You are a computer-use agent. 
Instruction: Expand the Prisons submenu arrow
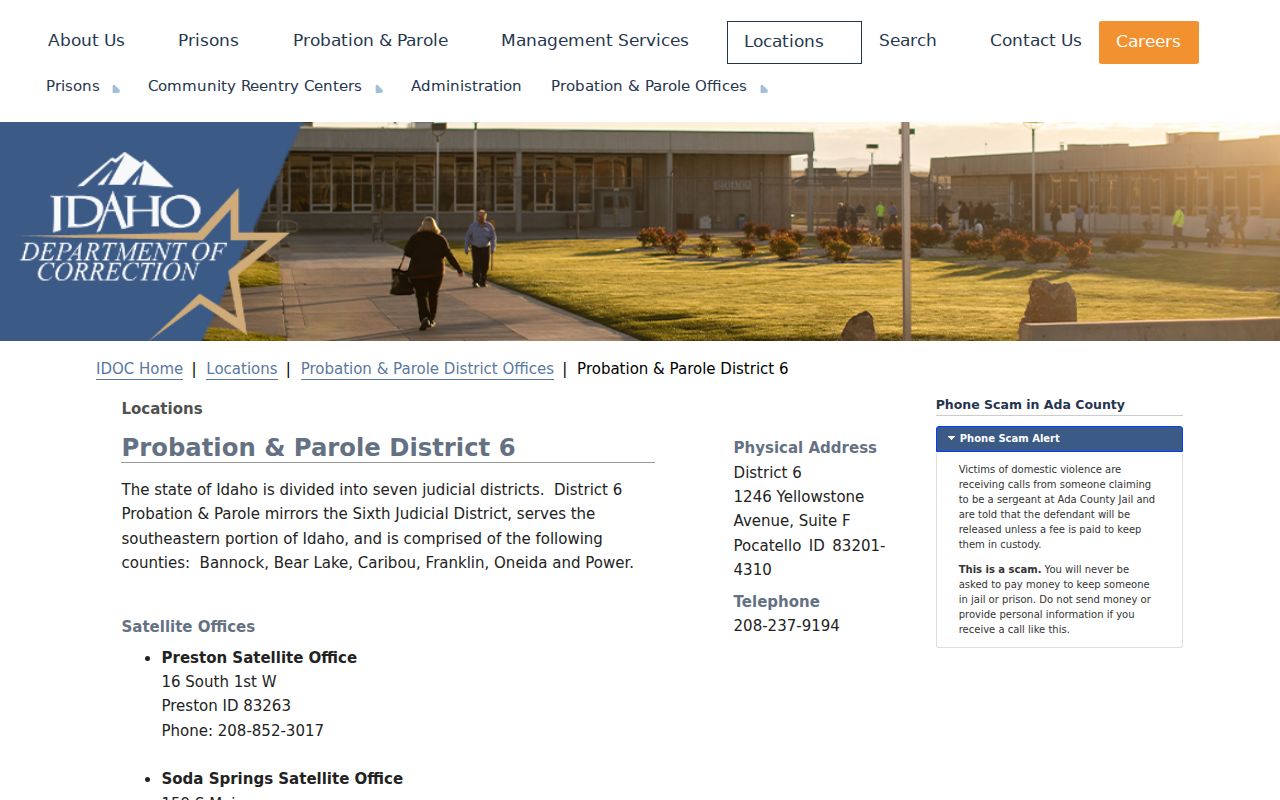pos(116,89)
